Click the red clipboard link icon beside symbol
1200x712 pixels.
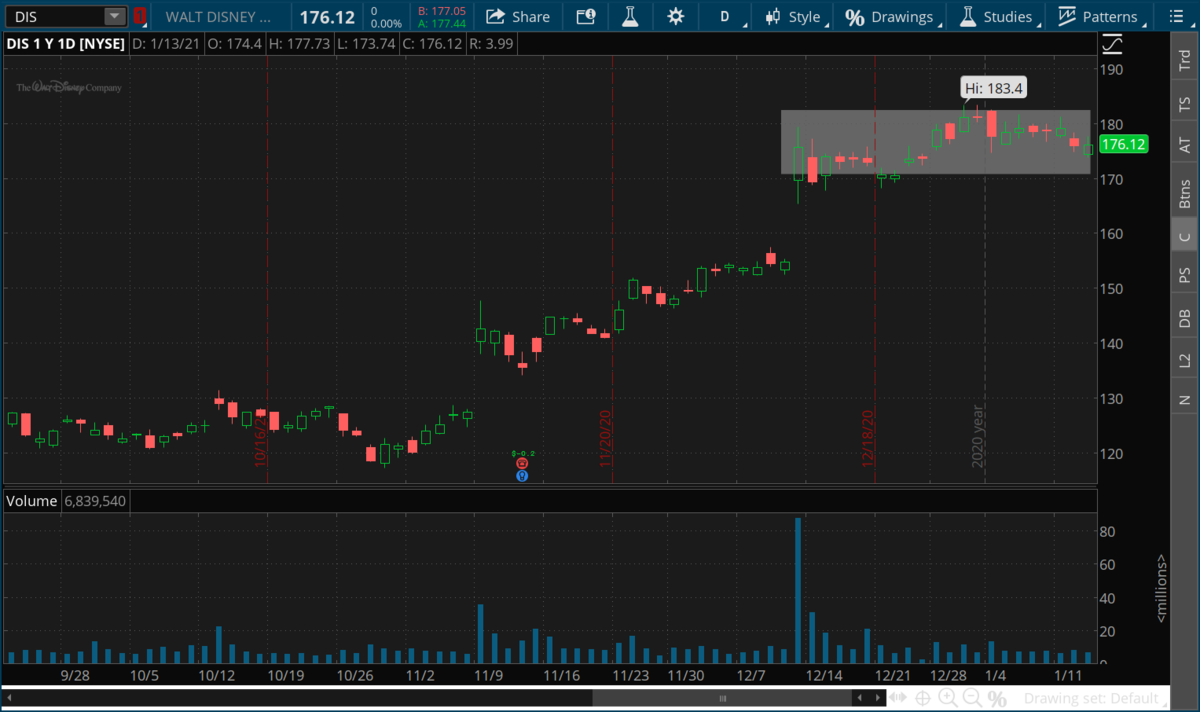[x=140, y=16]
